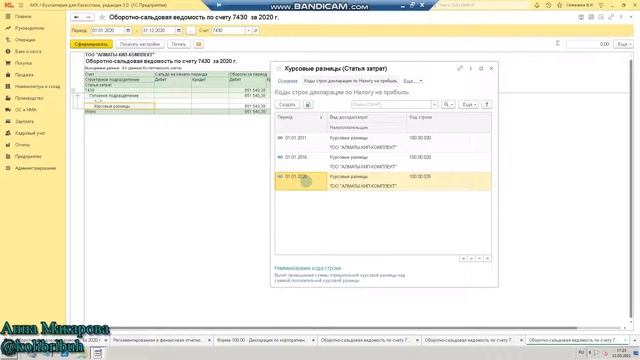This screenshot has height=360, width=640.
Task: Click code 100.00.035 in highlighted row
Action: click(x=420, y=177)
